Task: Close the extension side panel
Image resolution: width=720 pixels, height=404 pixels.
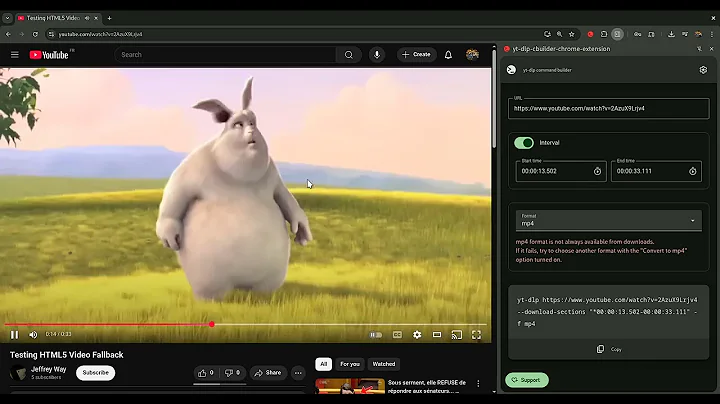Action: [x=711, y=49]
